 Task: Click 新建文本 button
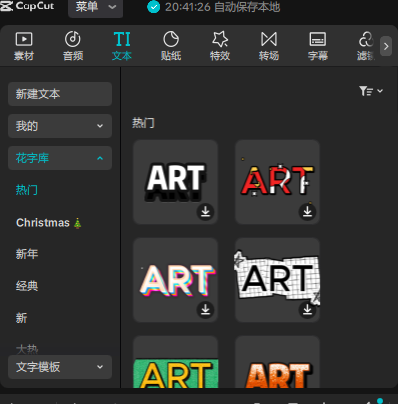(60, 94)
